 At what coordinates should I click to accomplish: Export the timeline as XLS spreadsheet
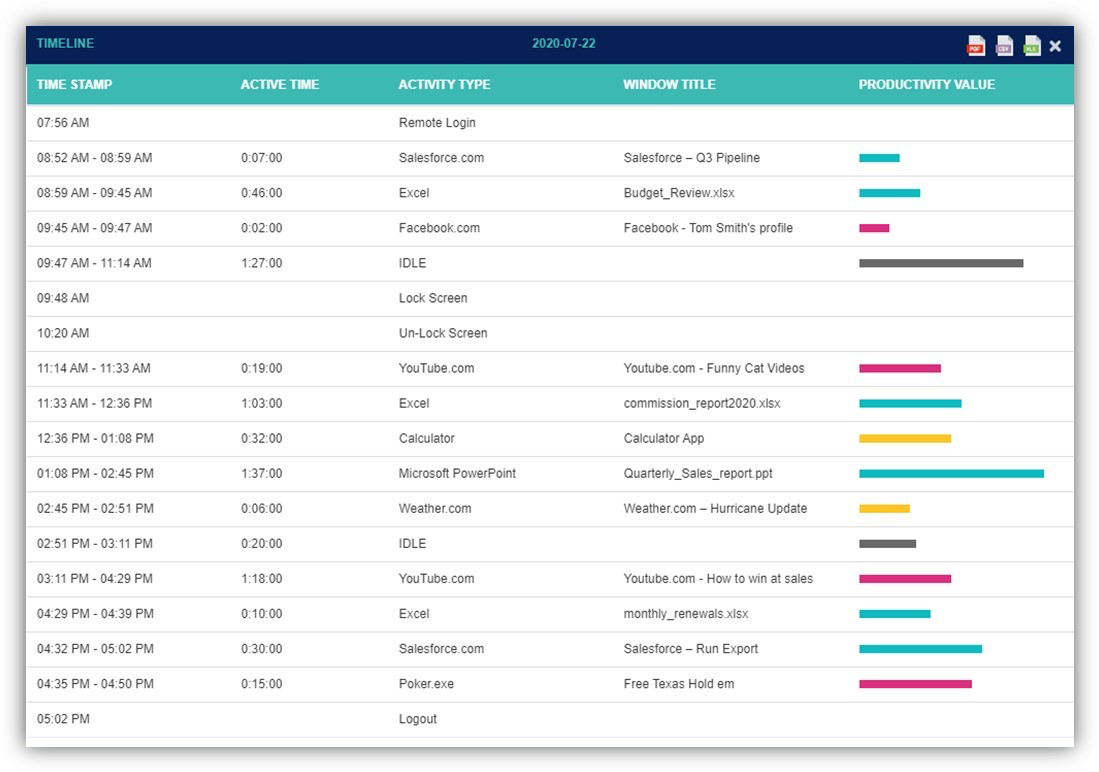click(1032, 46)
